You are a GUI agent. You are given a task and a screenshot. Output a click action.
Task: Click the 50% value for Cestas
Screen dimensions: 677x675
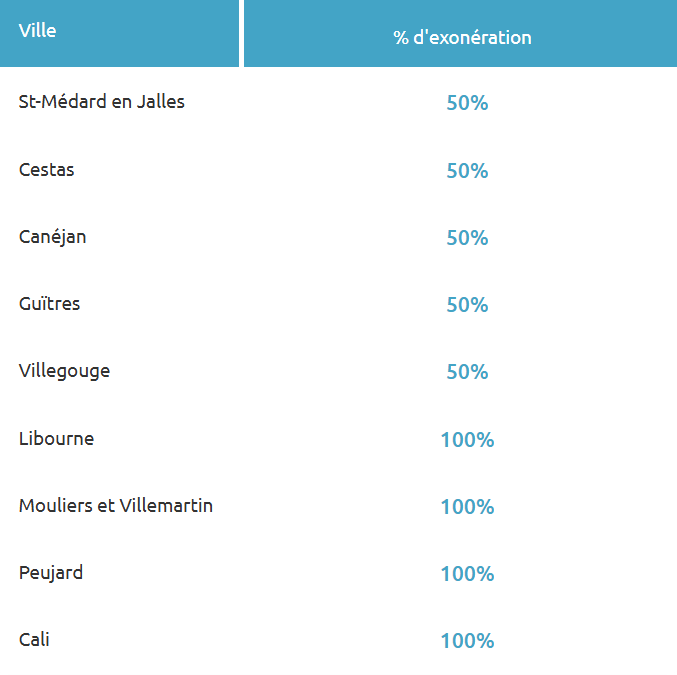(x=467, y=171)
